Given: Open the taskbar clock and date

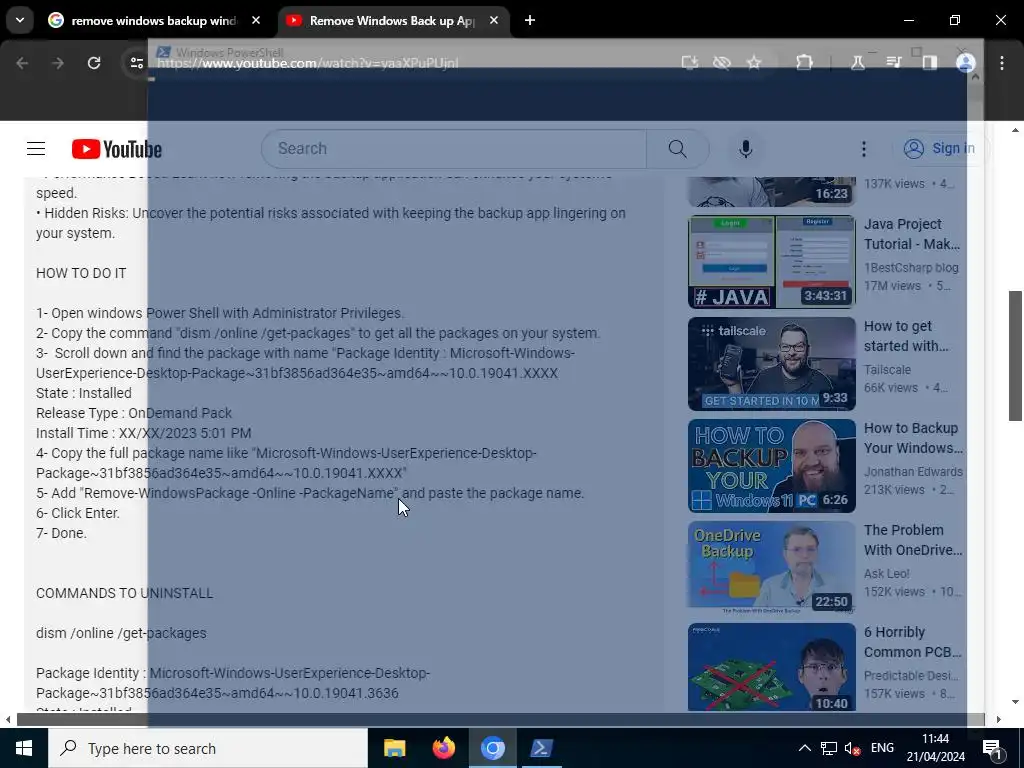Looking at the screenshot, I should 935,748.
